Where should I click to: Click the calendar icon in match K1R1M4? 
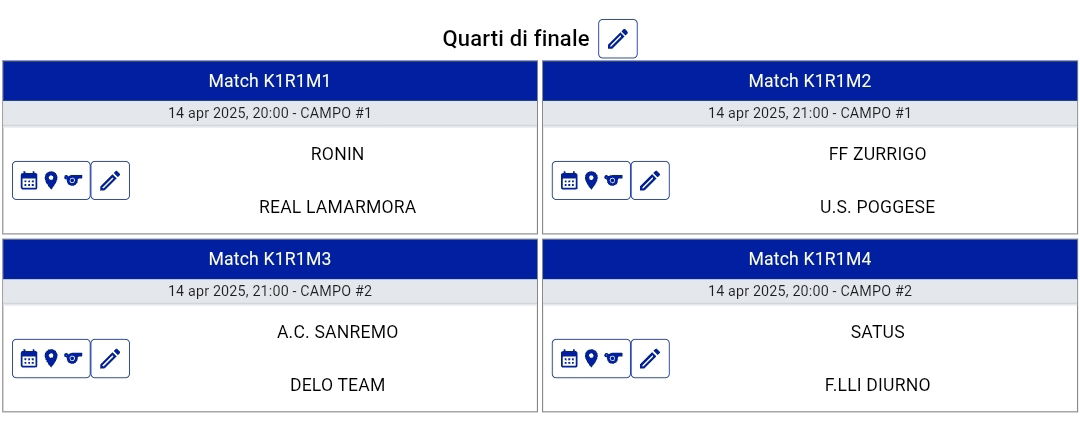[569, 359]
